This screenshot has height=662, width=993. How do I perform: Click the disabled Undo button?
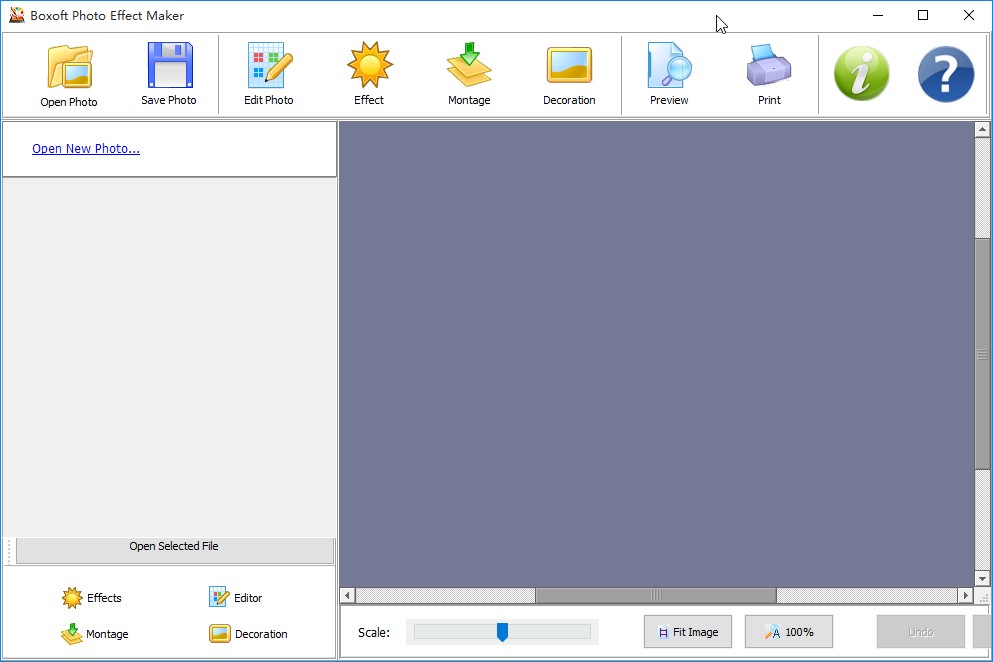920,632
